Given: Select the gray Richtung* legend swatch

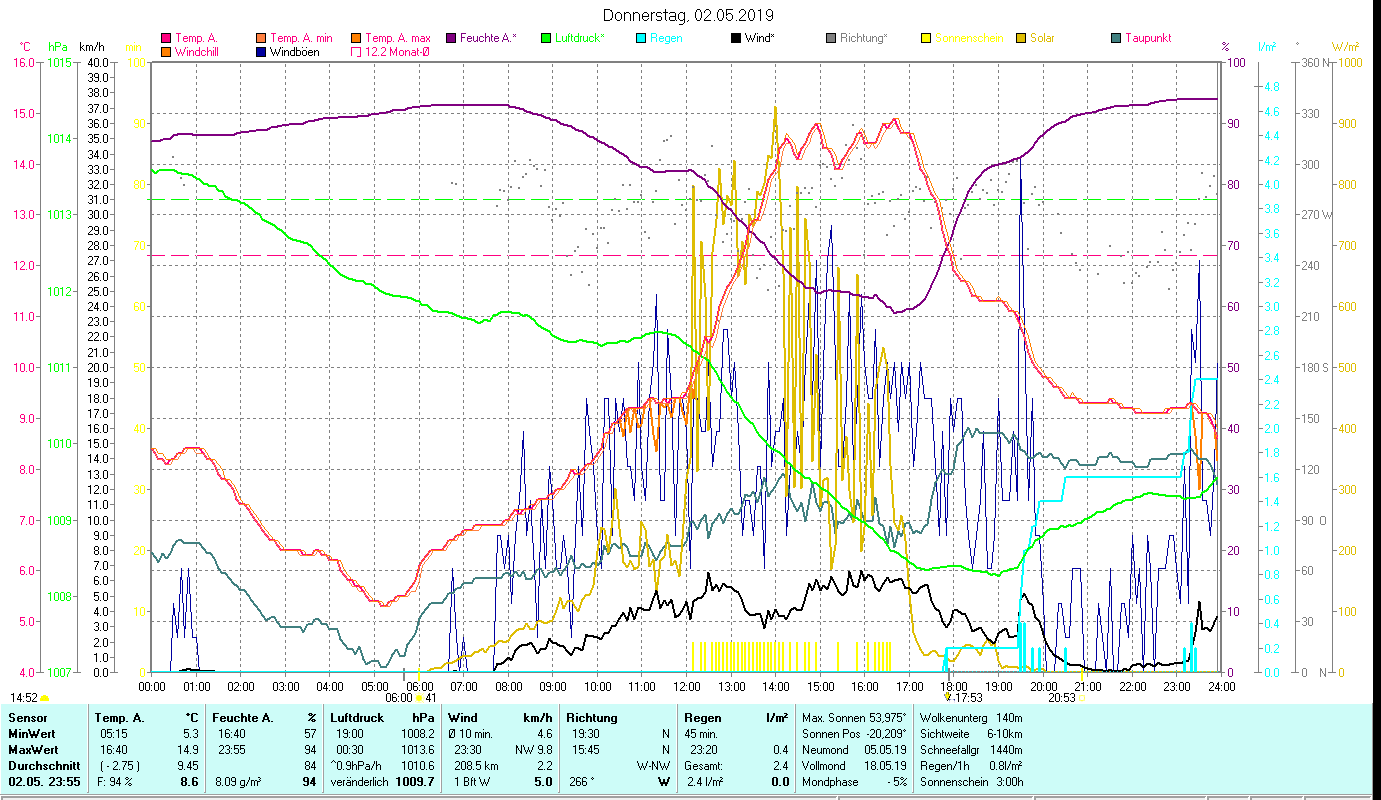Looking at the screenshot, I should click(x=831, y=38).
